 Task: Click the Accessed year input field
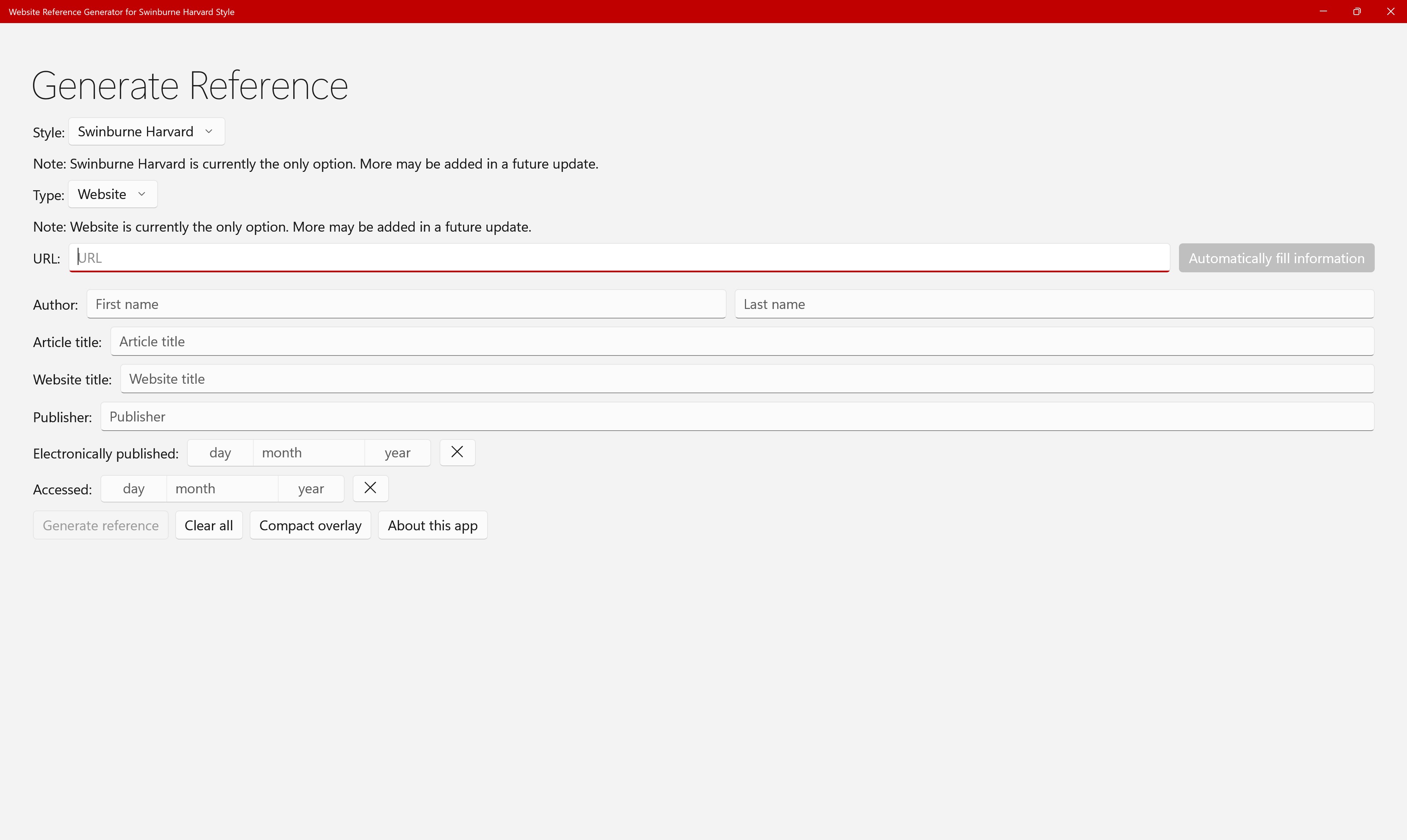click(311, 488)
